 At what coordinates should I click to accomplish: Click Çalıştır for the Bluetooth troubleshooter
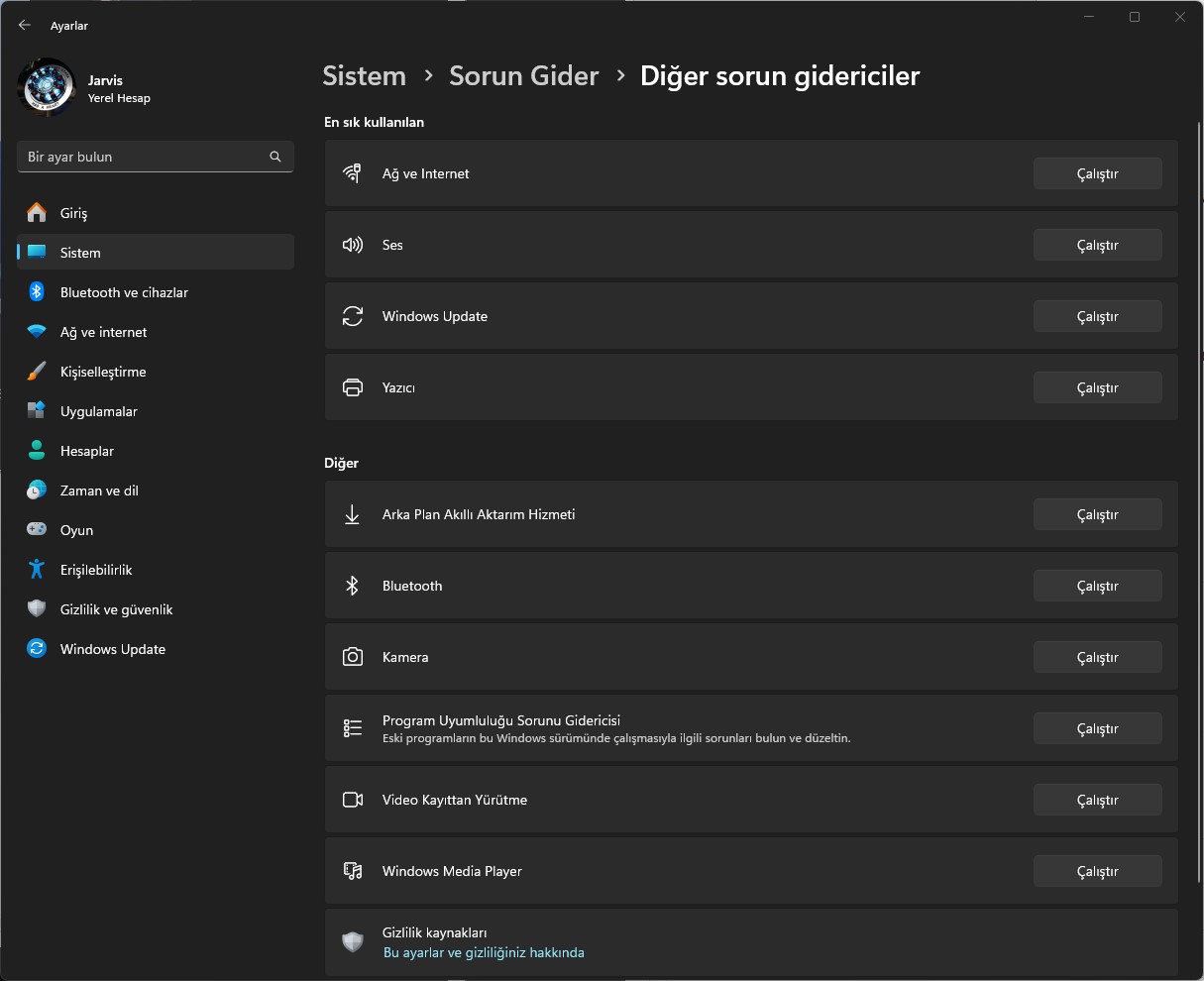1097,586
